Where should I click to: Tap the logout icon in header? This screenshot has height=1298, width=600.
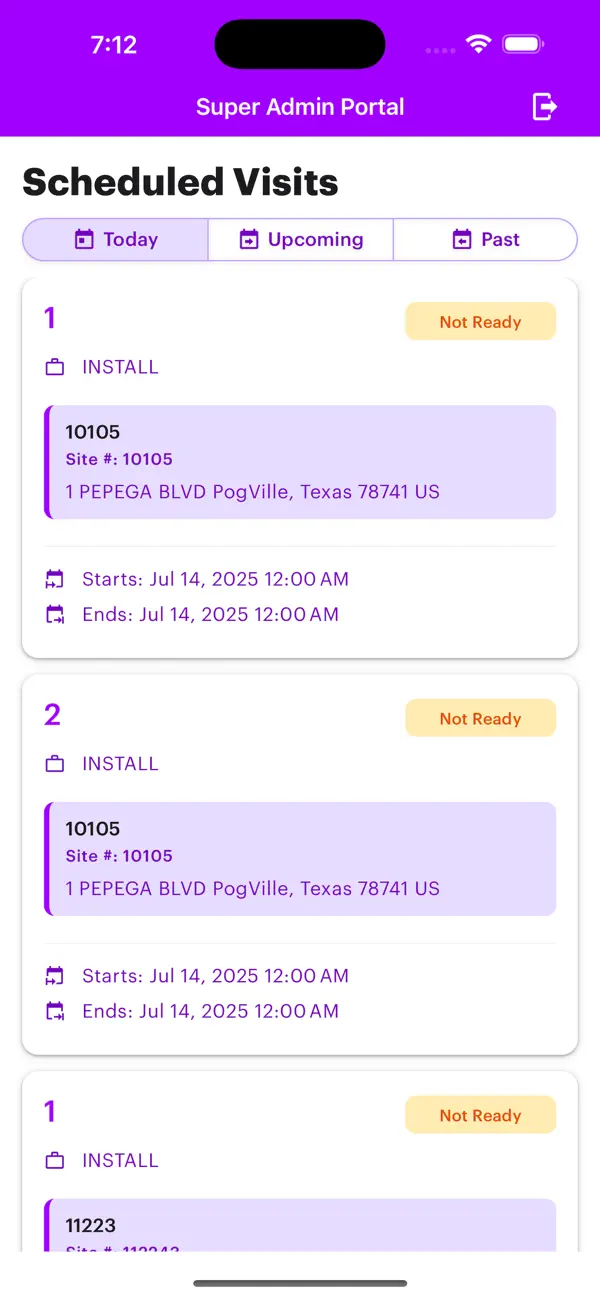click(544, 106)
